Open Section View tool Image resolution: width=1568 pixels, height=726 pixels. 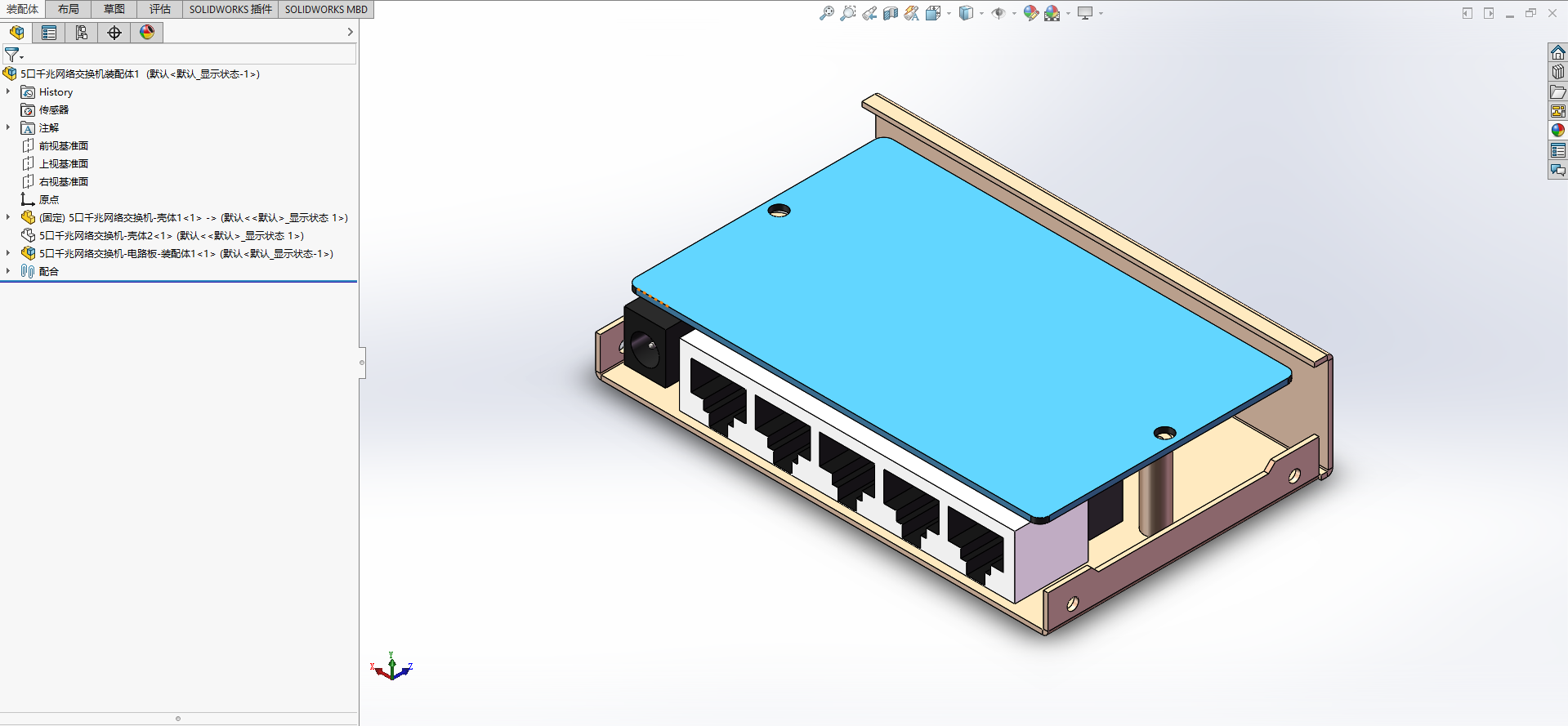tap(891, 13)
